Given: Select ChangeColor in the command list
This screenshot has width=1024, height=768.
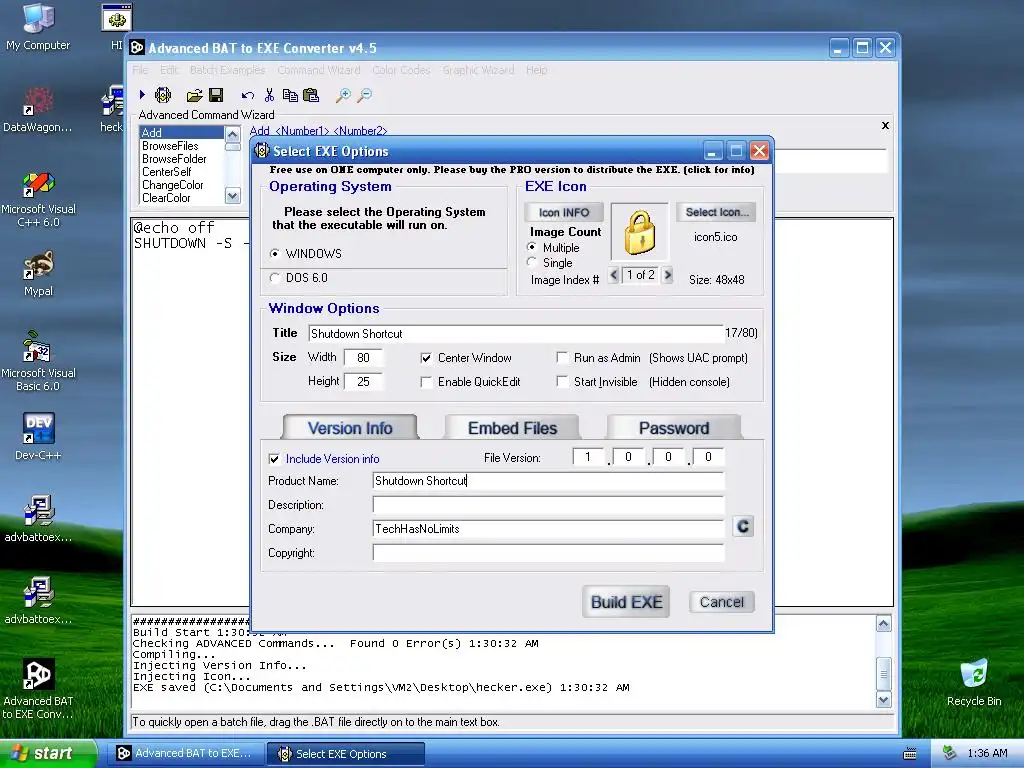Looking at the screenshot, I should [x=172, y=185].
